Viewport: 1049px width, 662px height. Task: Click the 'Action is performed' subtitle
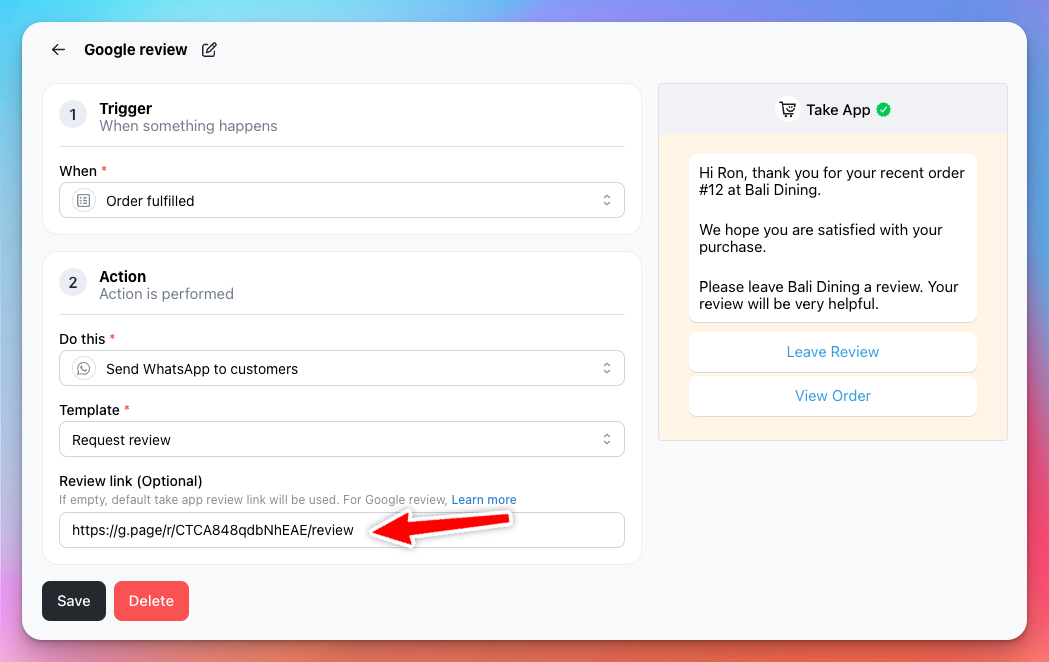click(167, 294)
